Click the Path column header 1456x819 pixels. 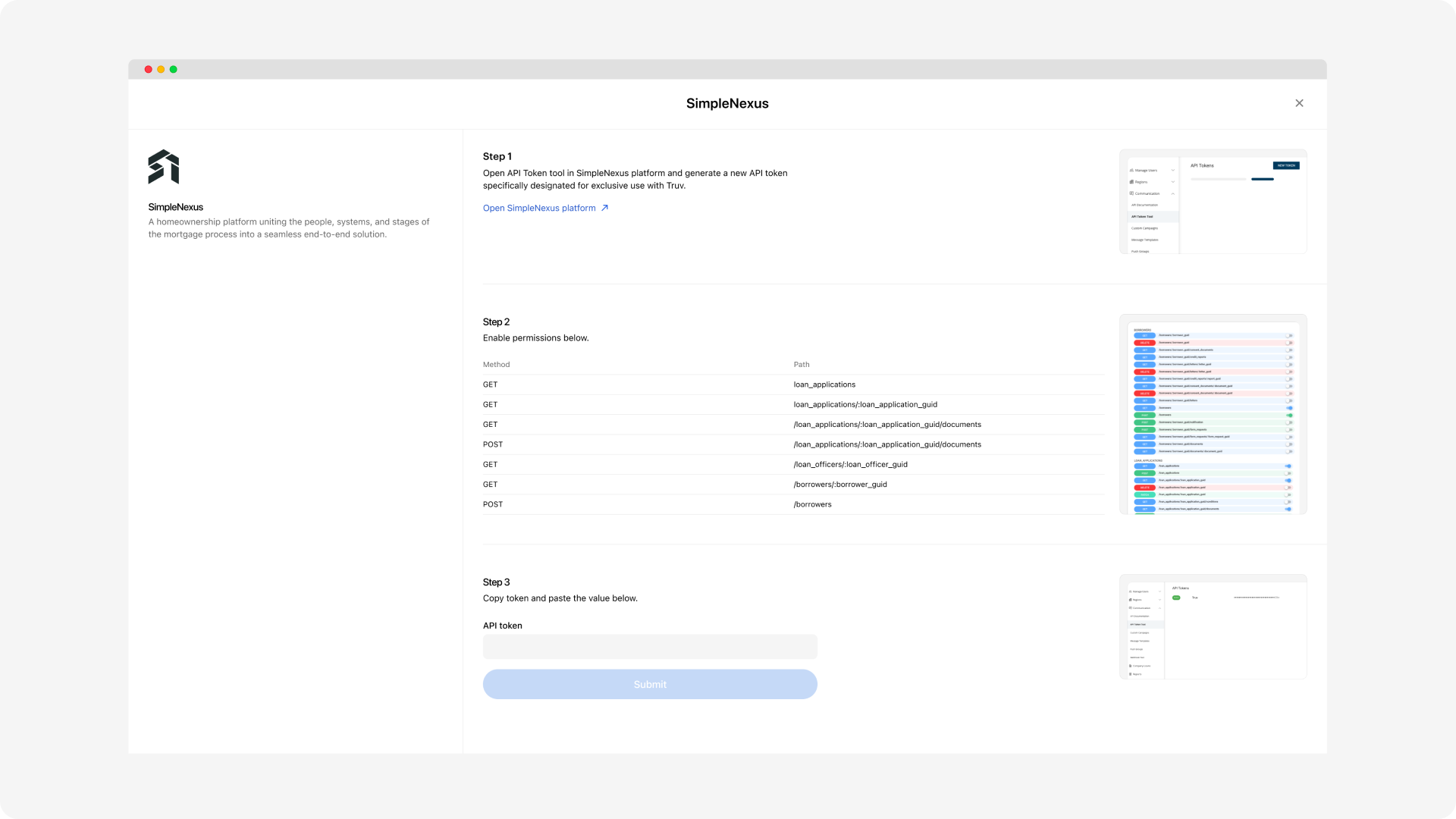pyautogui.click(x=802, y=365)
